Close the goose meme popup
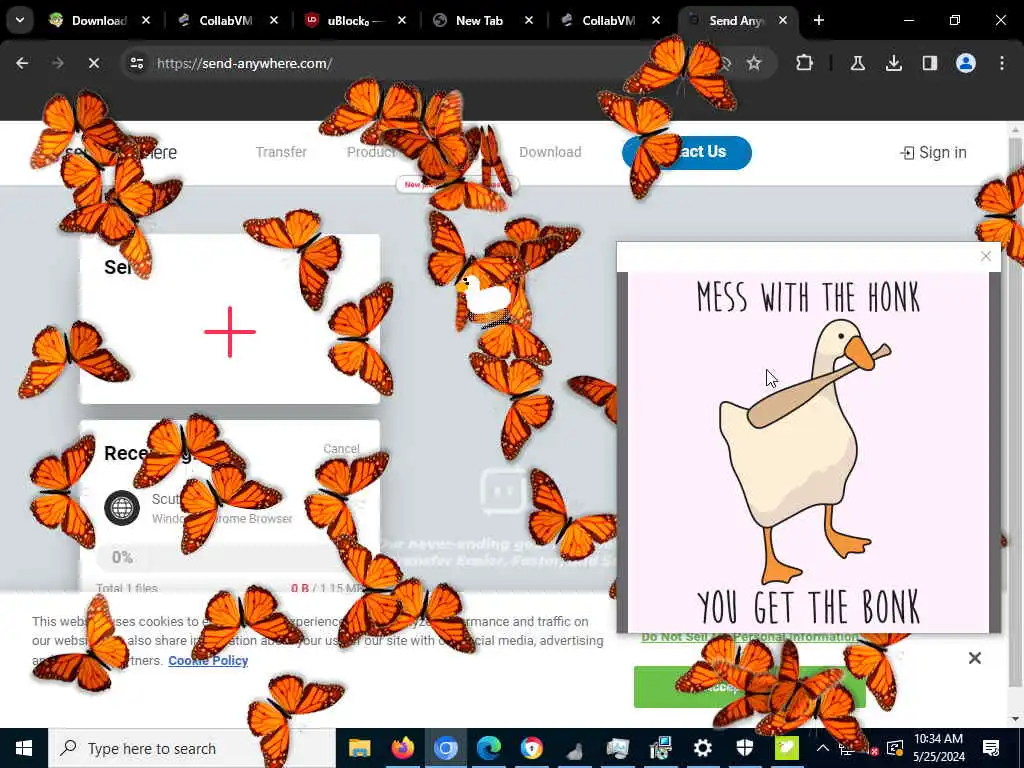 coord(986,257)
